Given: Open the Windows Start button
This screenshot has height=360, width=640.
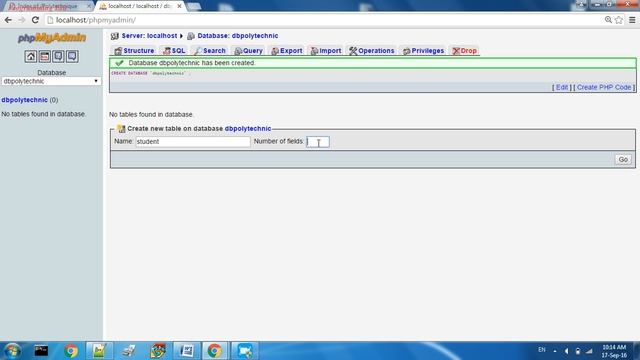Looking at the screenshot, I should pyautogui.click(x=12, y=351).
